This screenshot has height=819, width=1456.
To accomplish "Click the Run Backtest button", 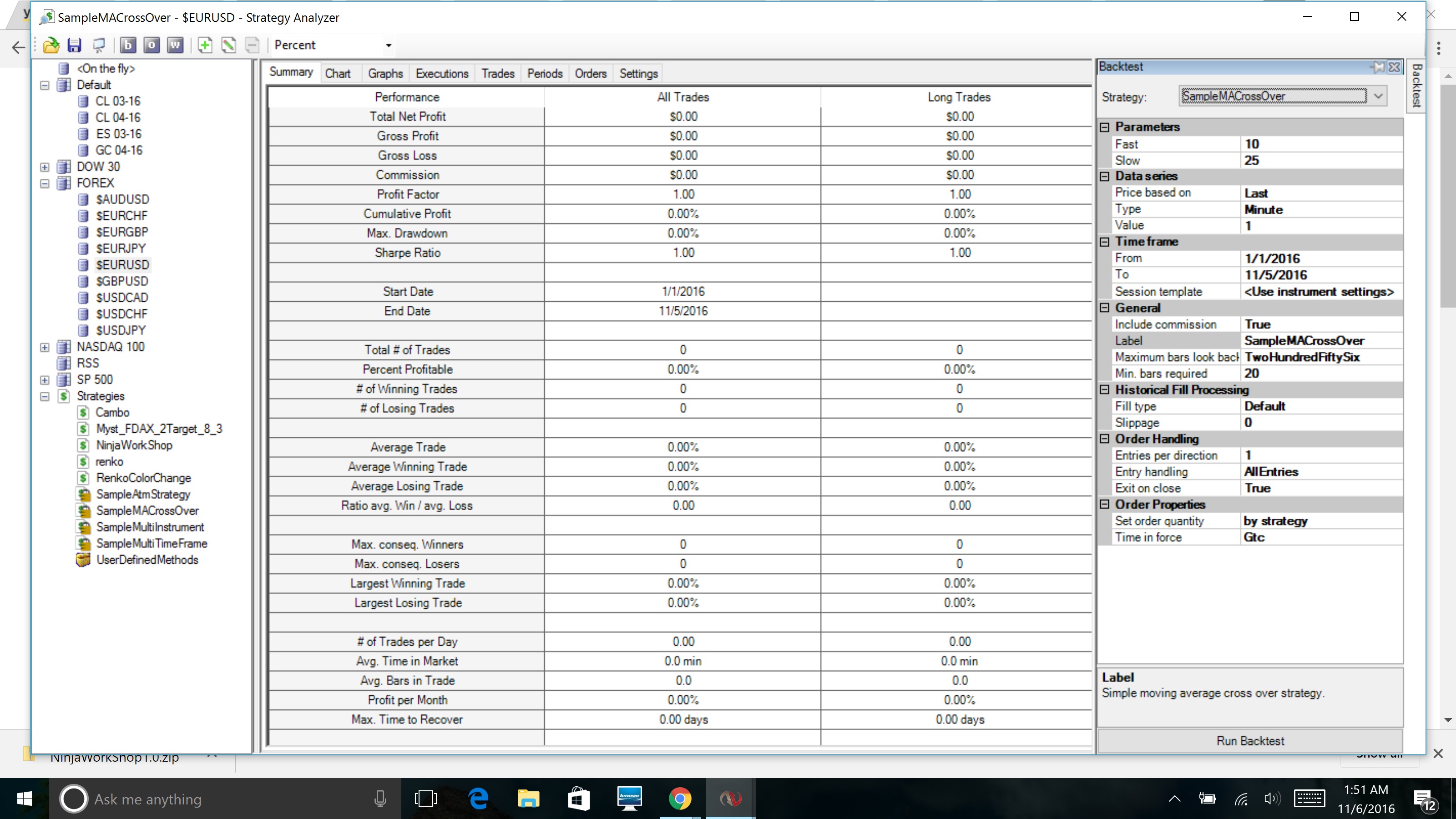I will click(x=1250, y=740).
